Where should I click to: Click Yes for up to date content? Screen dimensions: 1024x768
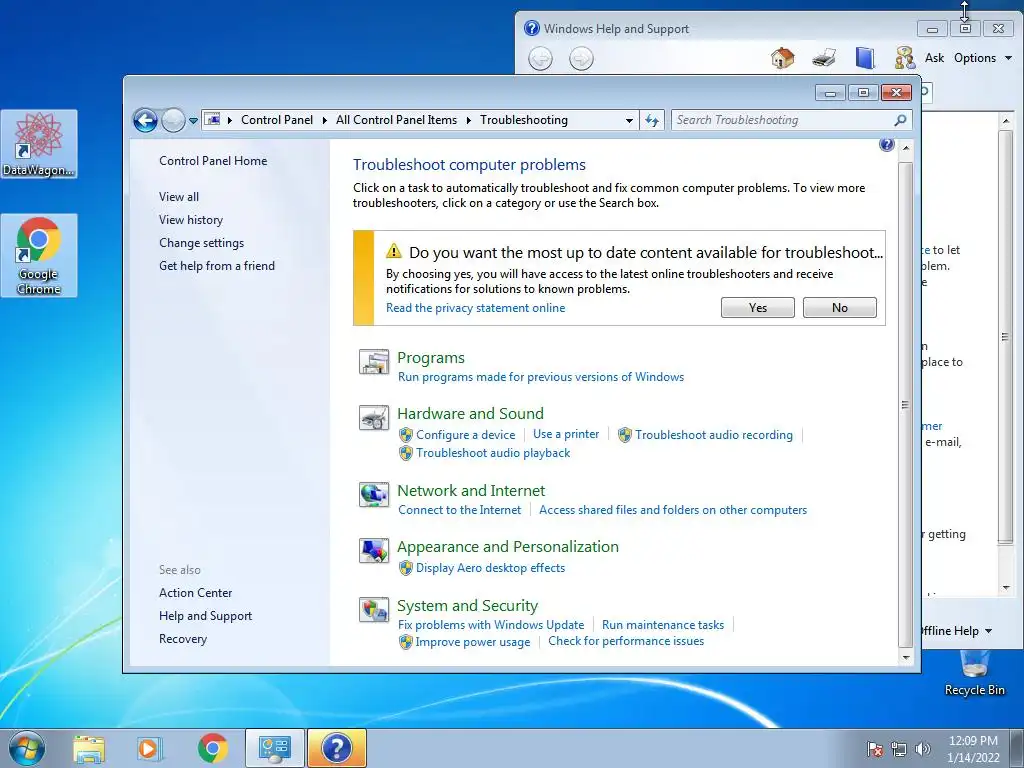758,308
